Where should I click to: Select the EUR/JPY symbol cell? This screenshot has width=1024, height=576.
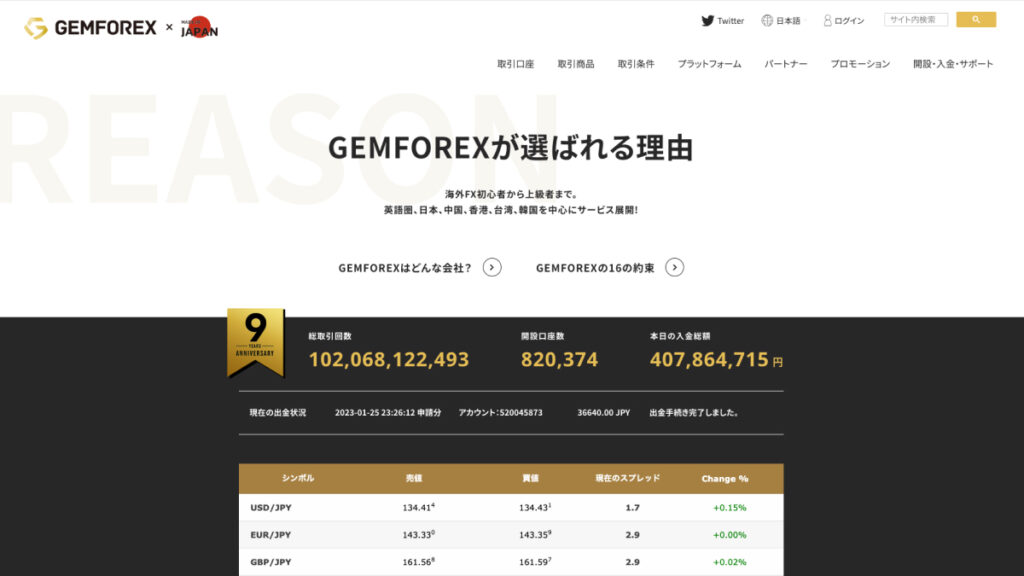270,535
